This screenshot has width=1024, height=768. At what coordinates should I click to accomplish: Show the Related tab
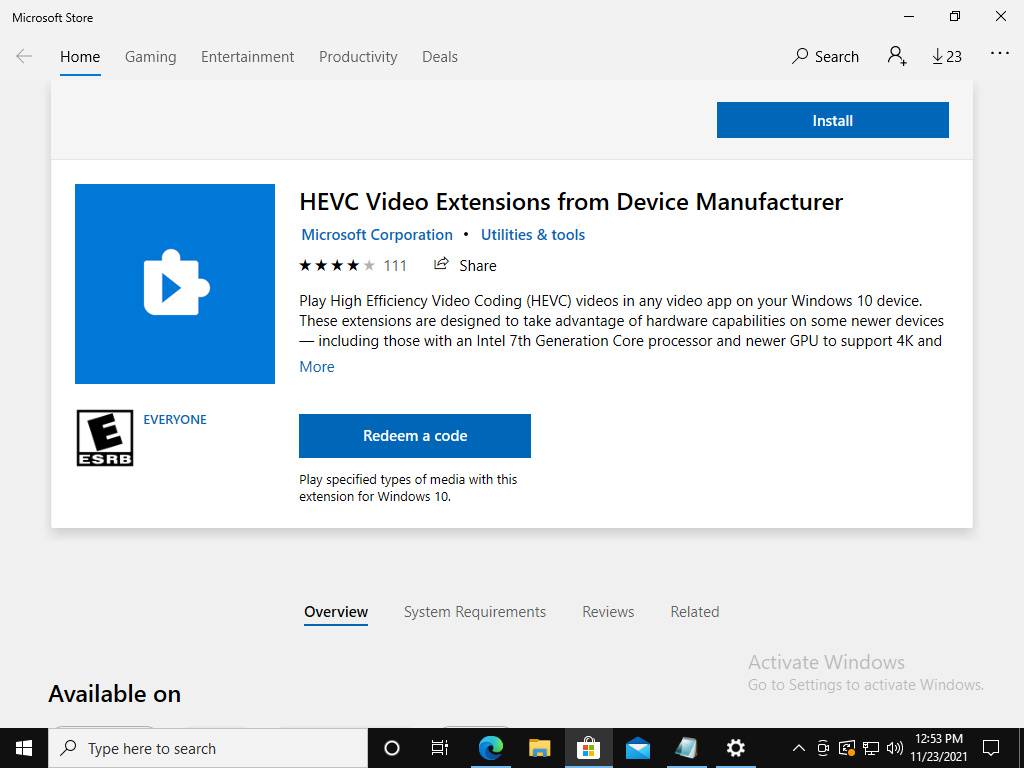(x=694, y=612)
